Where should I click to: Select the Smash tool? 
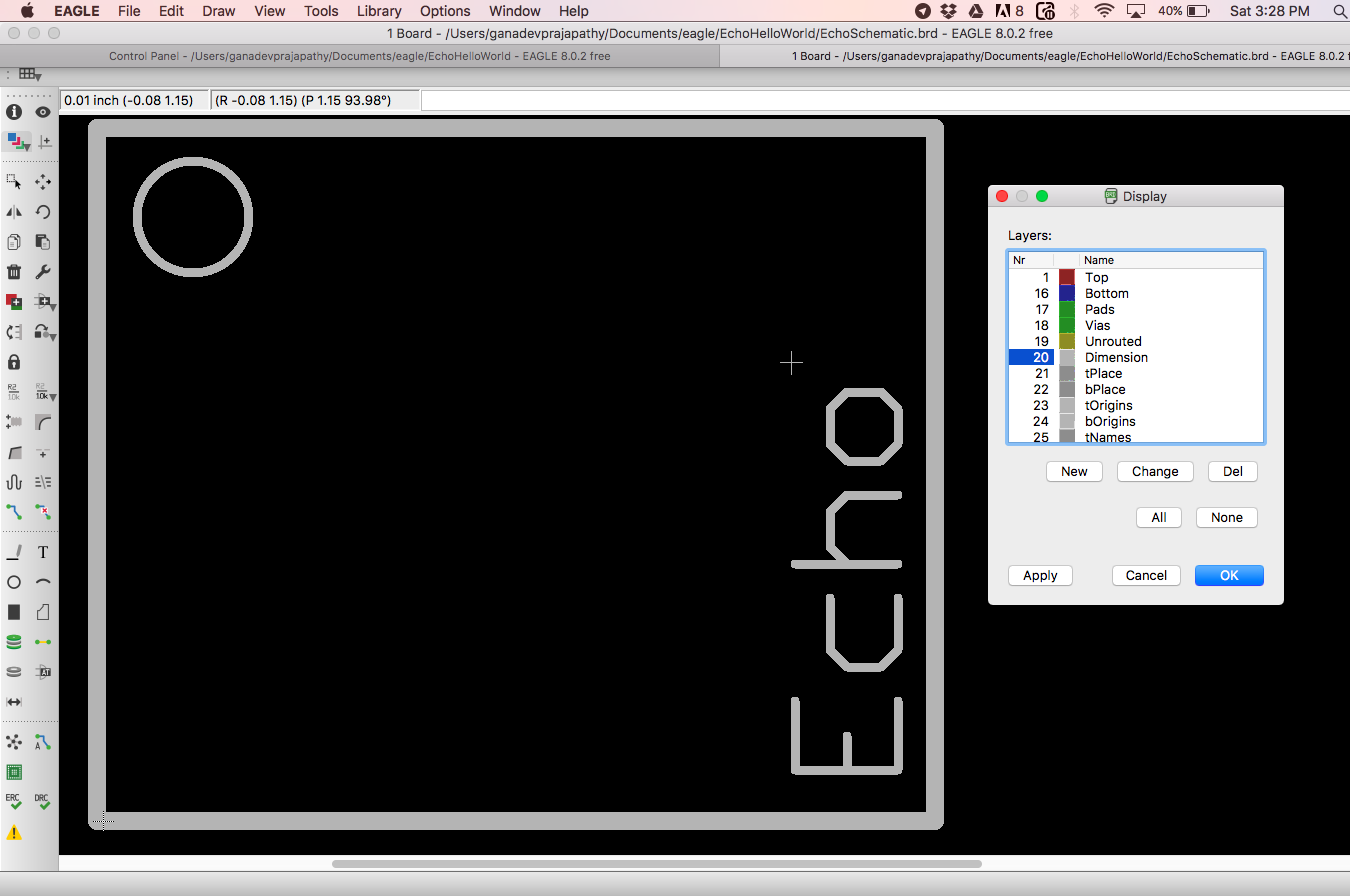pos(14,422)
